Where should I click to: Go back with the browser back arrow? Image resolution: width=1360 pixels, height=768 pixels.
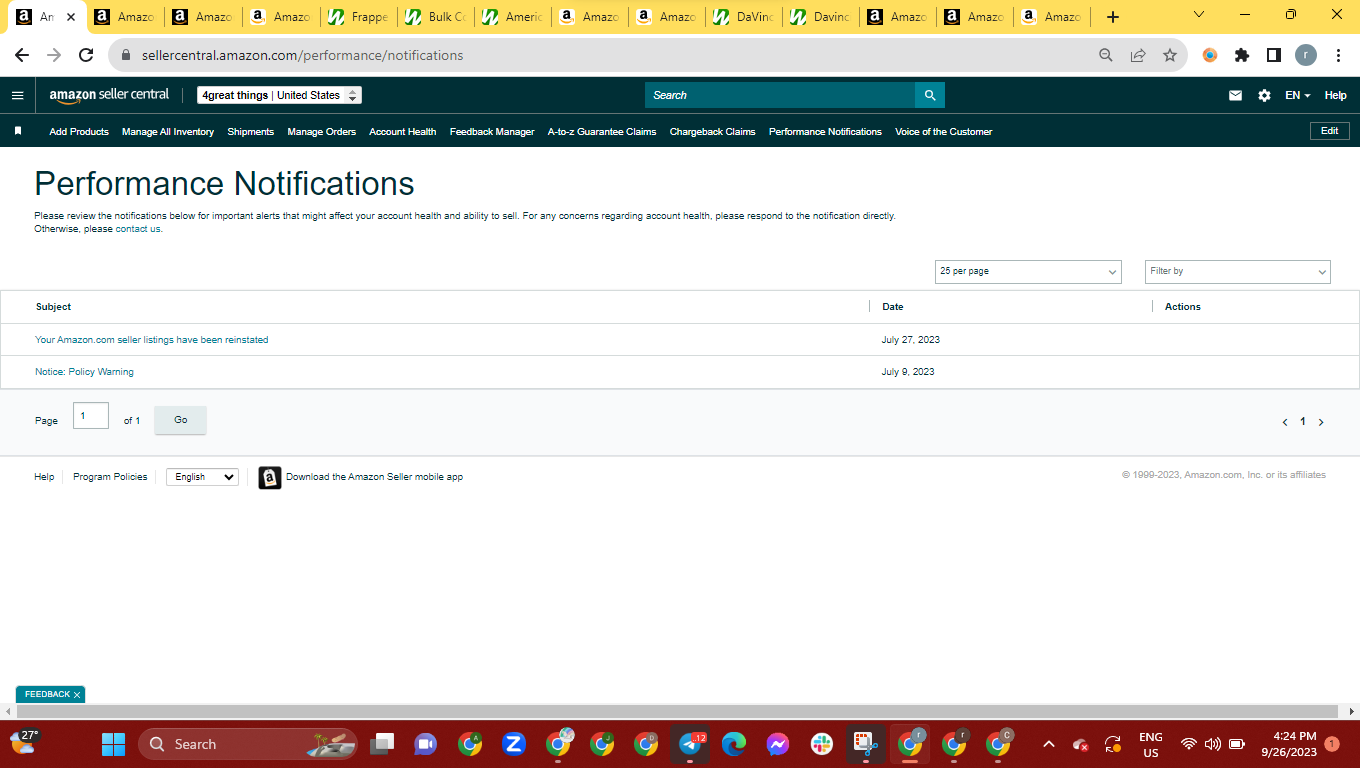[22, 55]
